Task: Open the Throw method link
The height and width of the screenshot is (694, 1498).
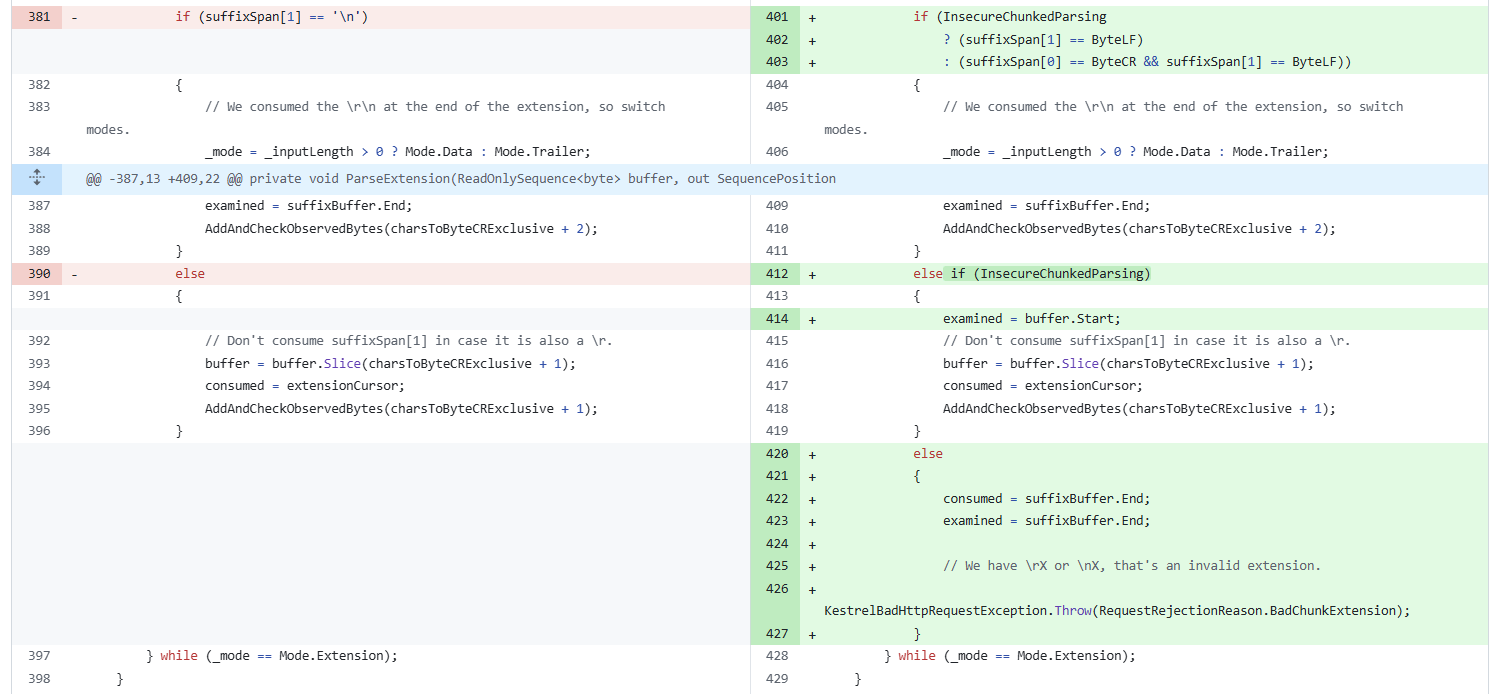Action: (1071, 610)
